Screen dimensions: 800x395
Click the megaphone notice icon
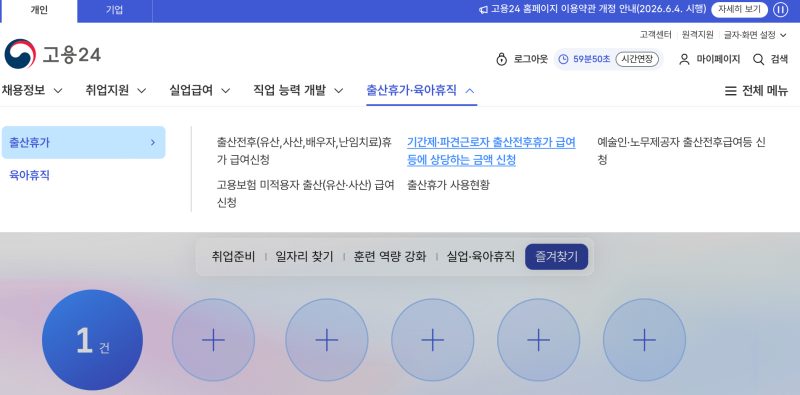[x=483, y=10]
